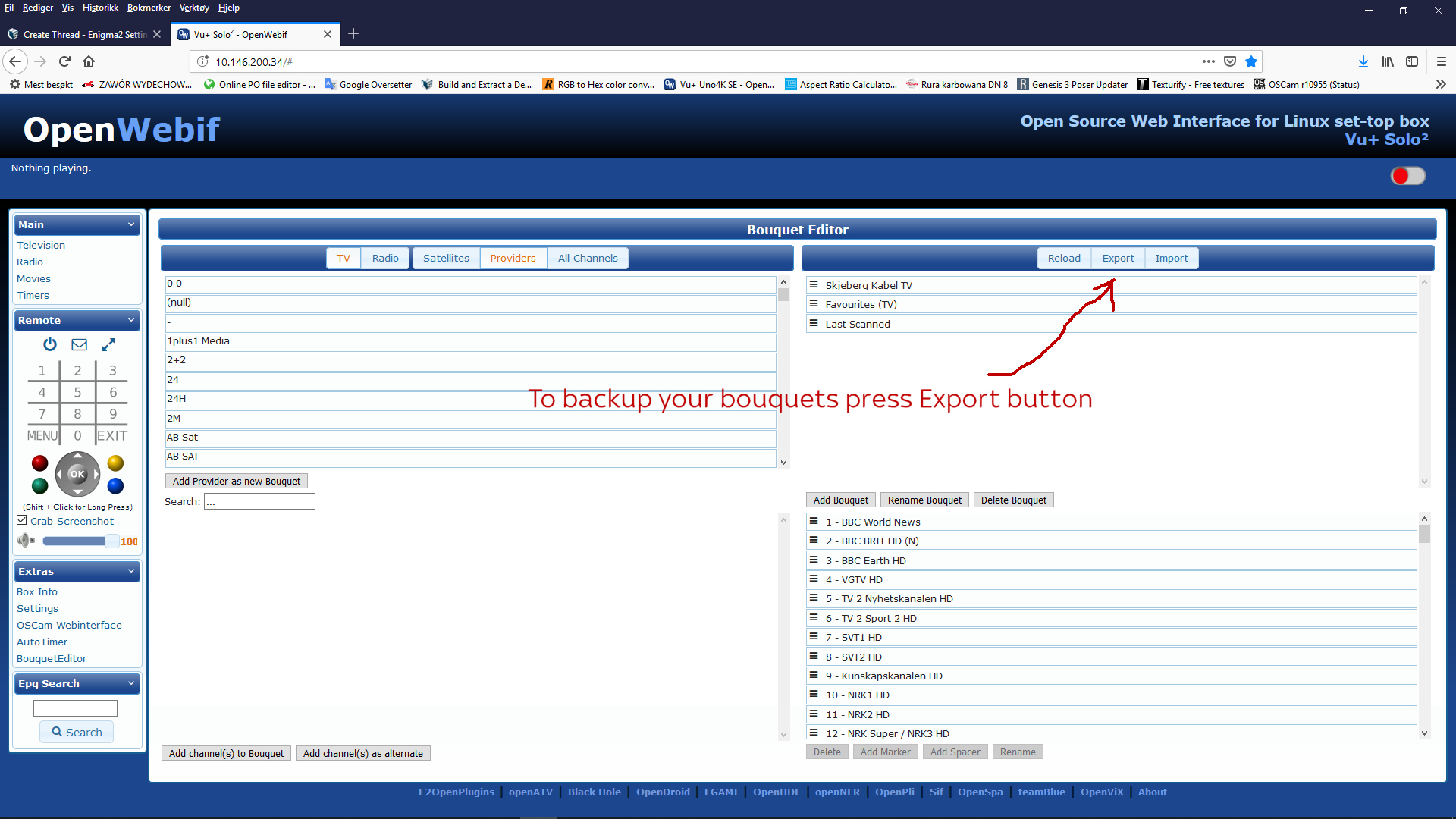The width and height of the screenshot is (1456, 819).
Task: Collapse the Epg Search panel
Action: (130, 683)
